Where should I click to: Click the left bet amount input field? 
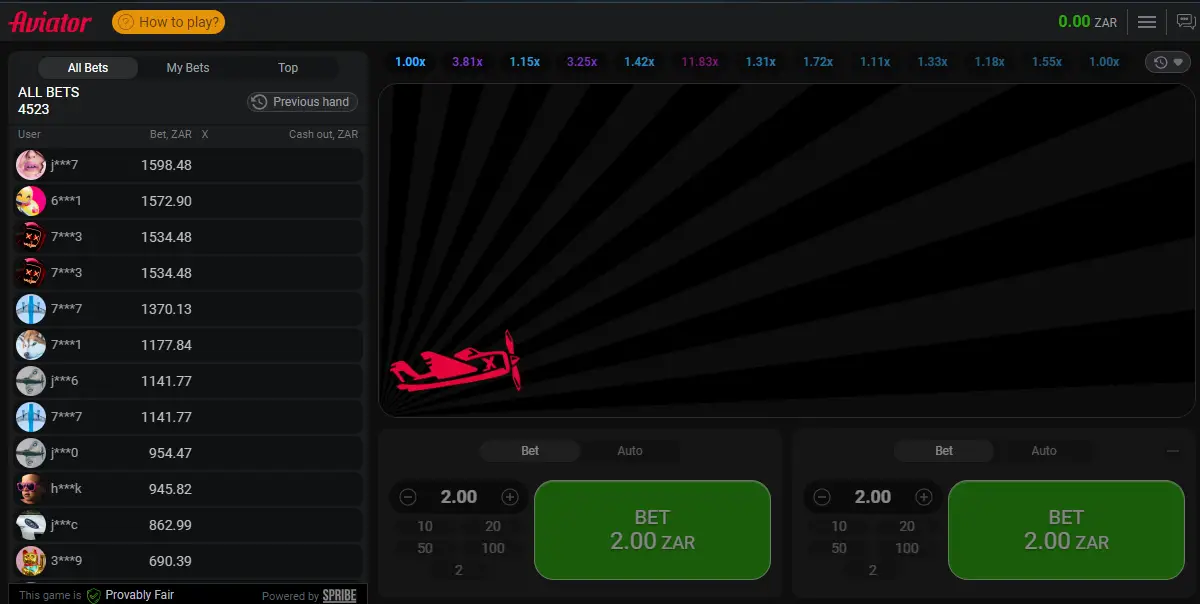coord(459,497)
